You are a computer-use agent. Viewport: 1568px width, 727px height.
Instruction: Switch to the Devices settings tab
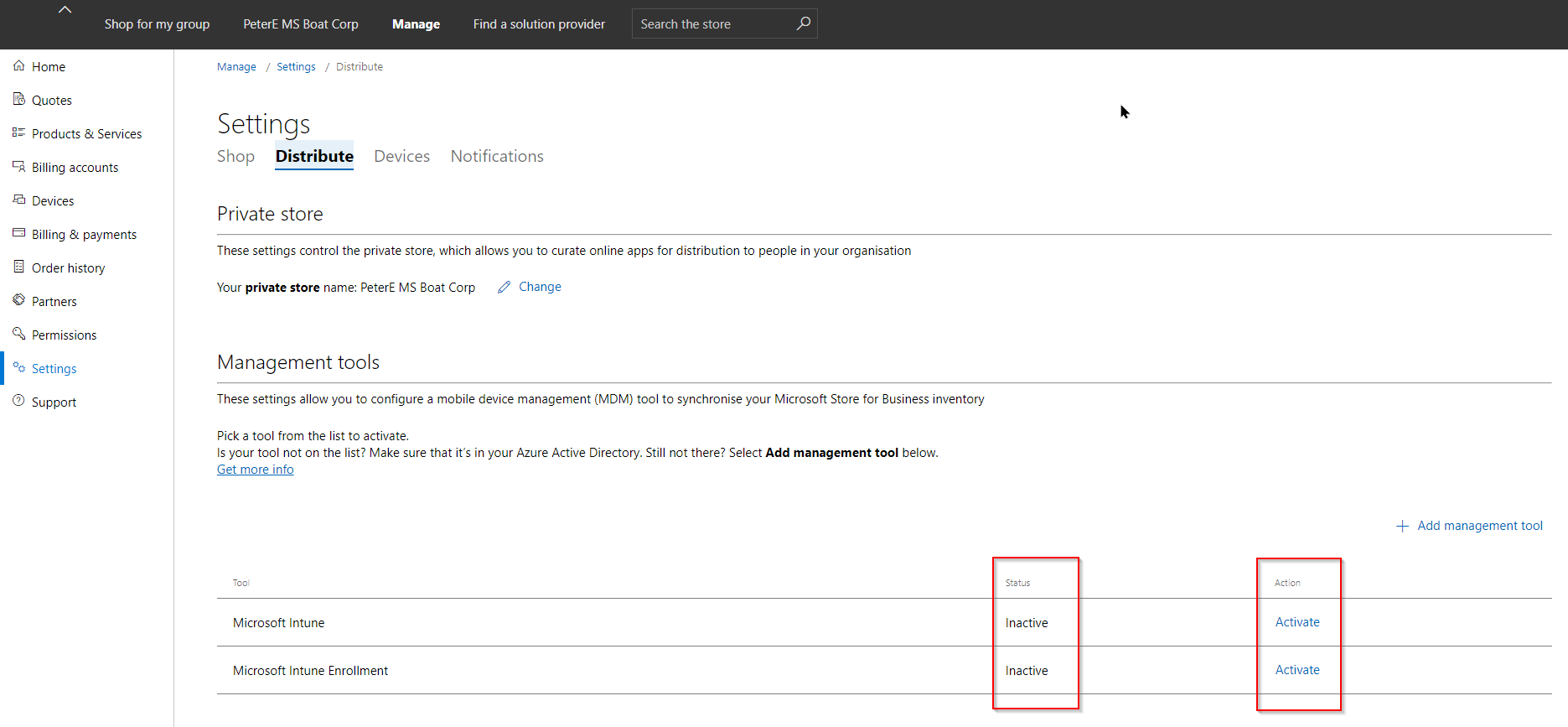(x=401, y=156)
